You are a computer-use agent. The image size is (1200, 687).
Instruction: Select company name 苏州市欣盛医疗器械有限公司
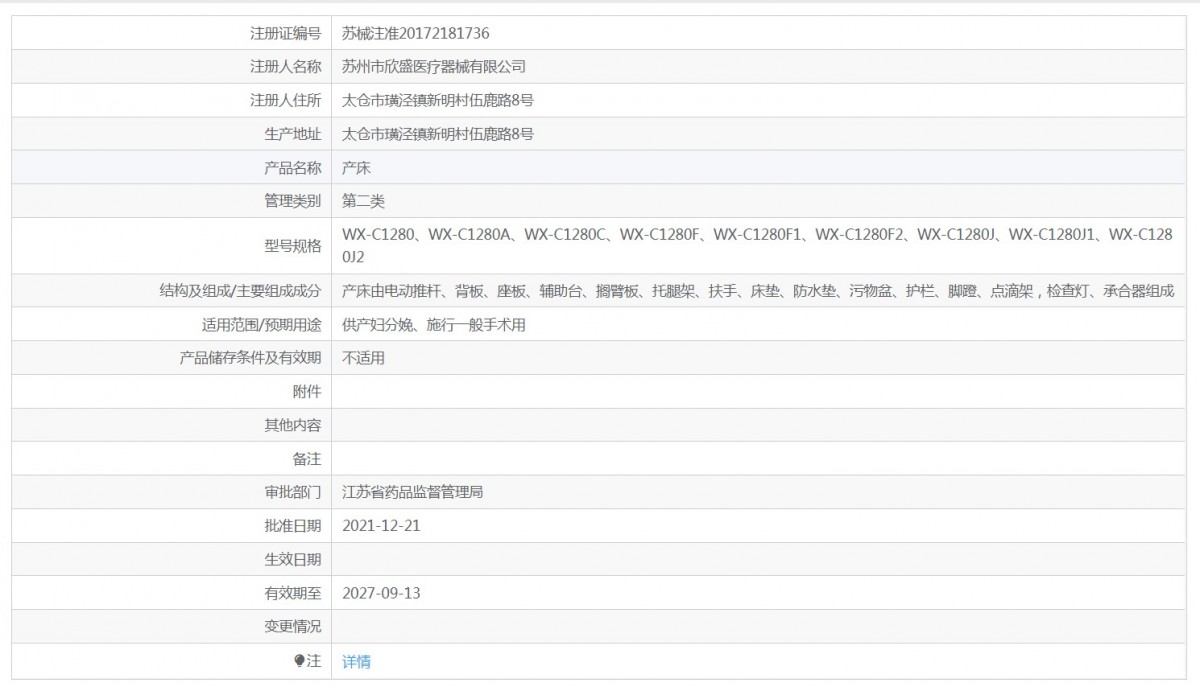[434, 67]
